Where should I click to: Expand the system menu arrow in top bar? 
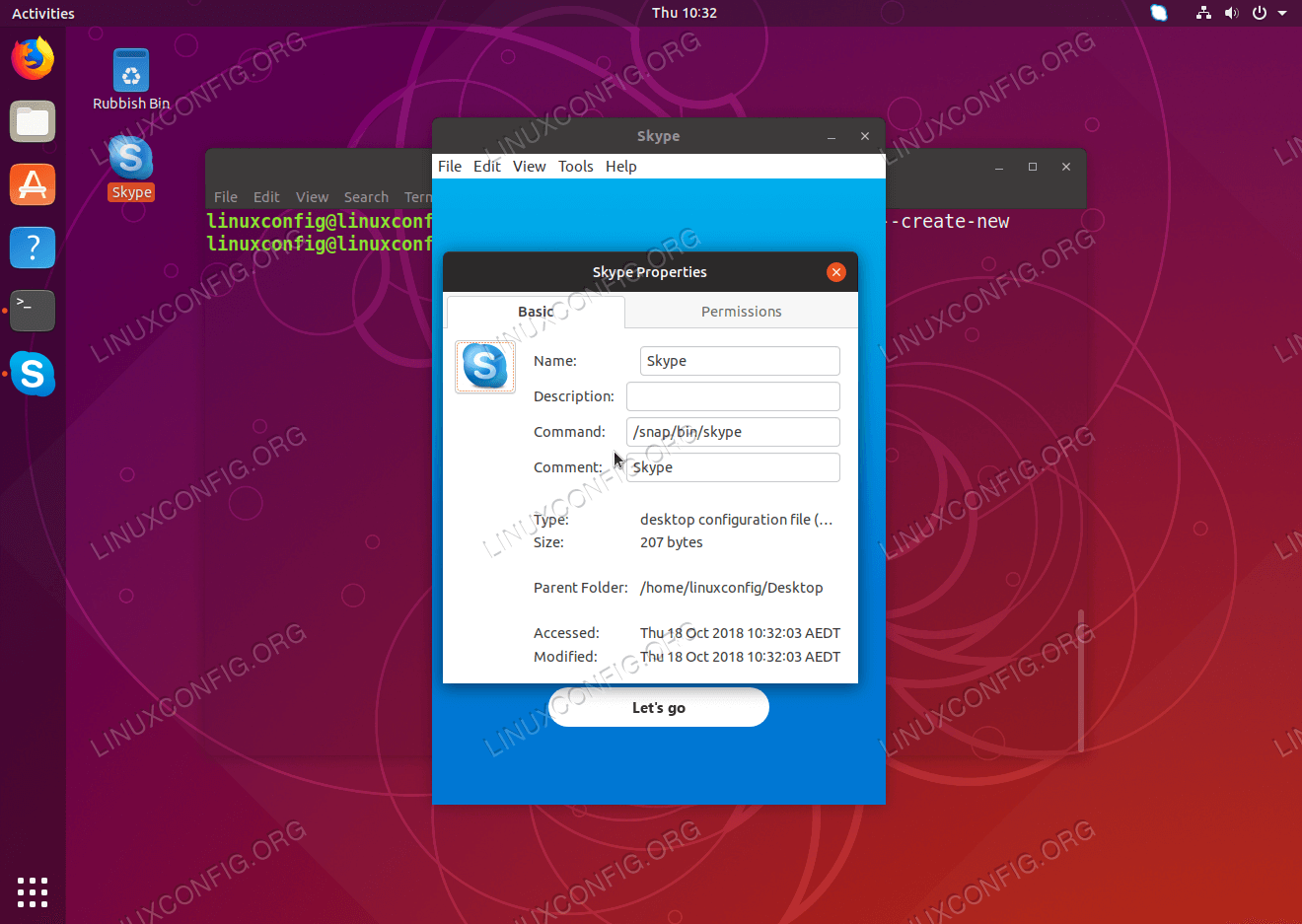[x=1282, y=13]
